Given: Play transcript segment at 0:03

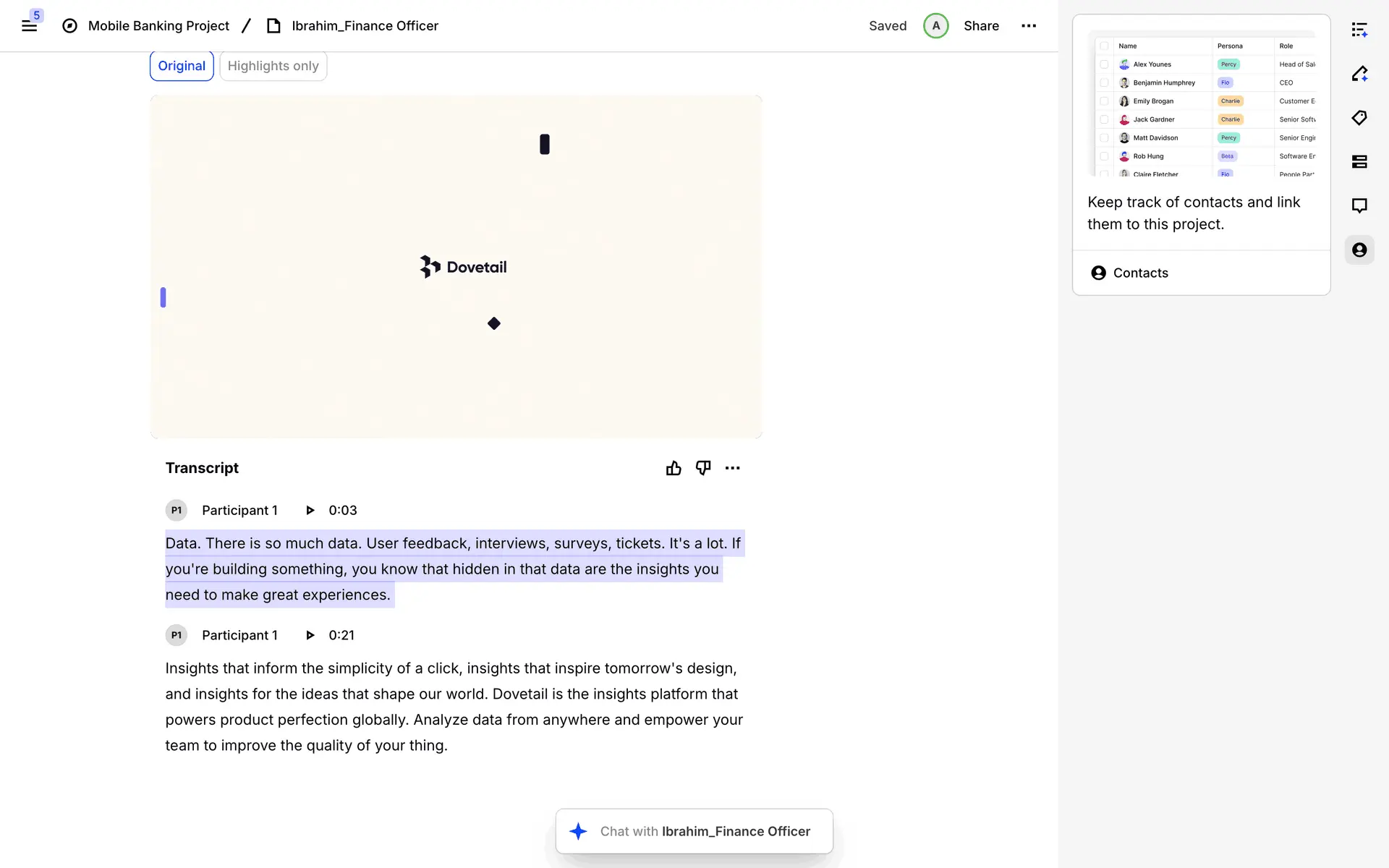Looking at the screenshot, I should pyautogui.click(x=310, y=510).
